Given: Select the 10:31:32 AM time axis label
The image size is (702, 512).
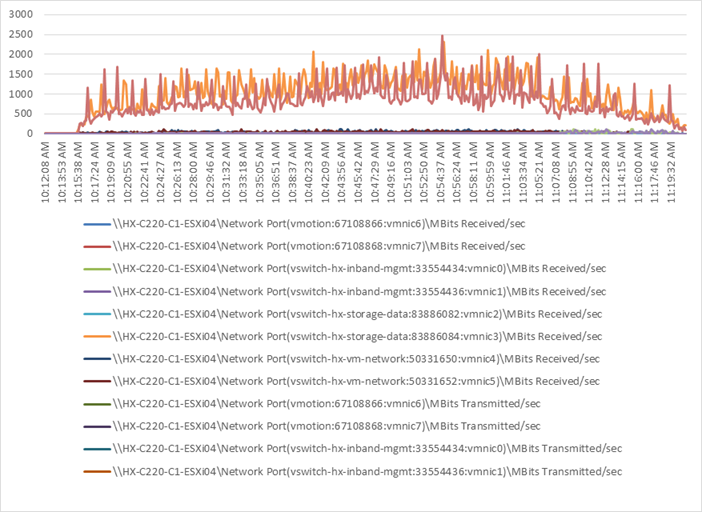Looking at the screenshot, I should point(227,172).
